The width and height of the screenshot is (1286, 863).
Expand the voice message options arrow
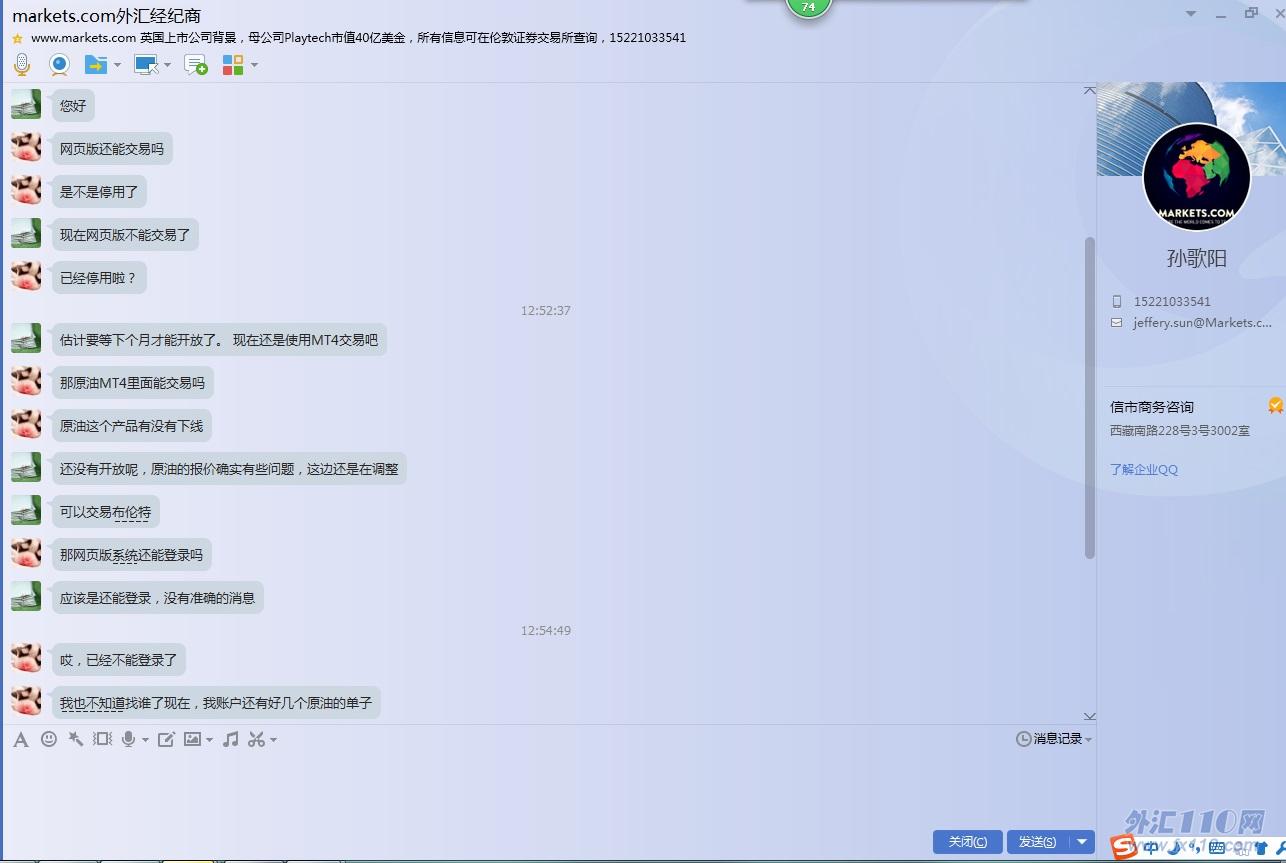pos(145,740)
